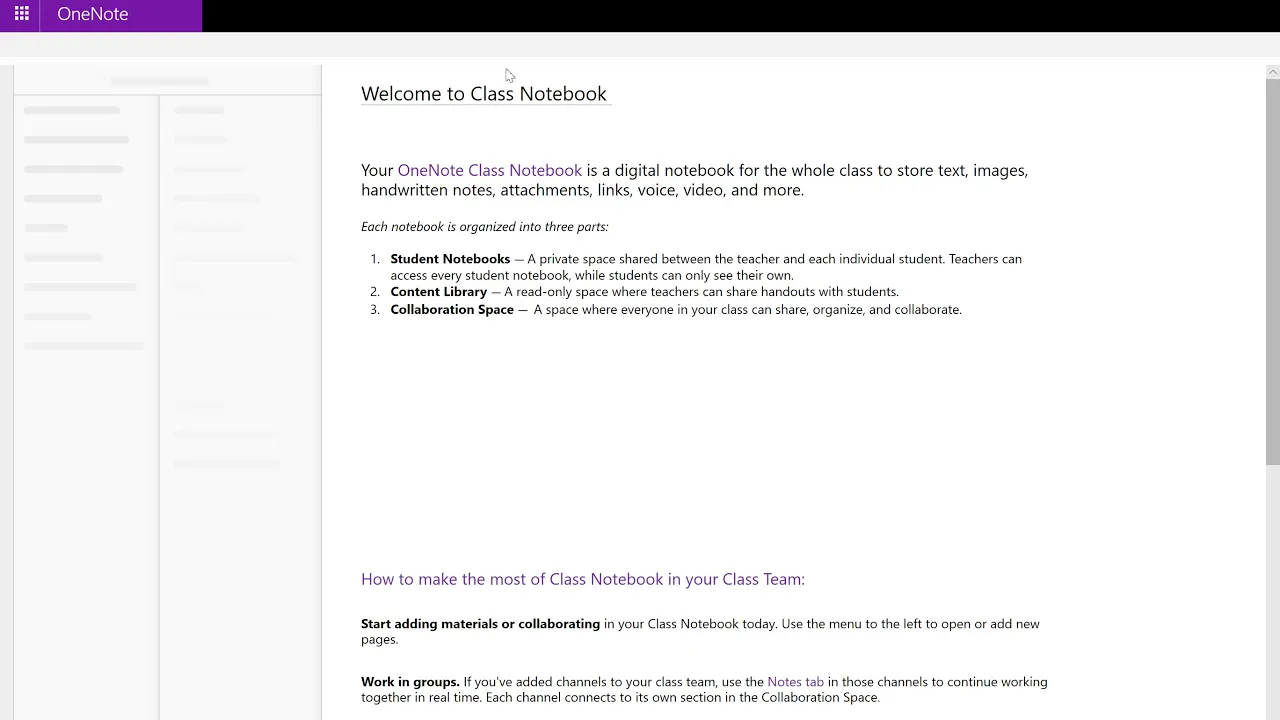This screenshot has width=1280, height=720.
Task: Click the bold text Start adding materials or collaborating
Action: click(480, 624)
